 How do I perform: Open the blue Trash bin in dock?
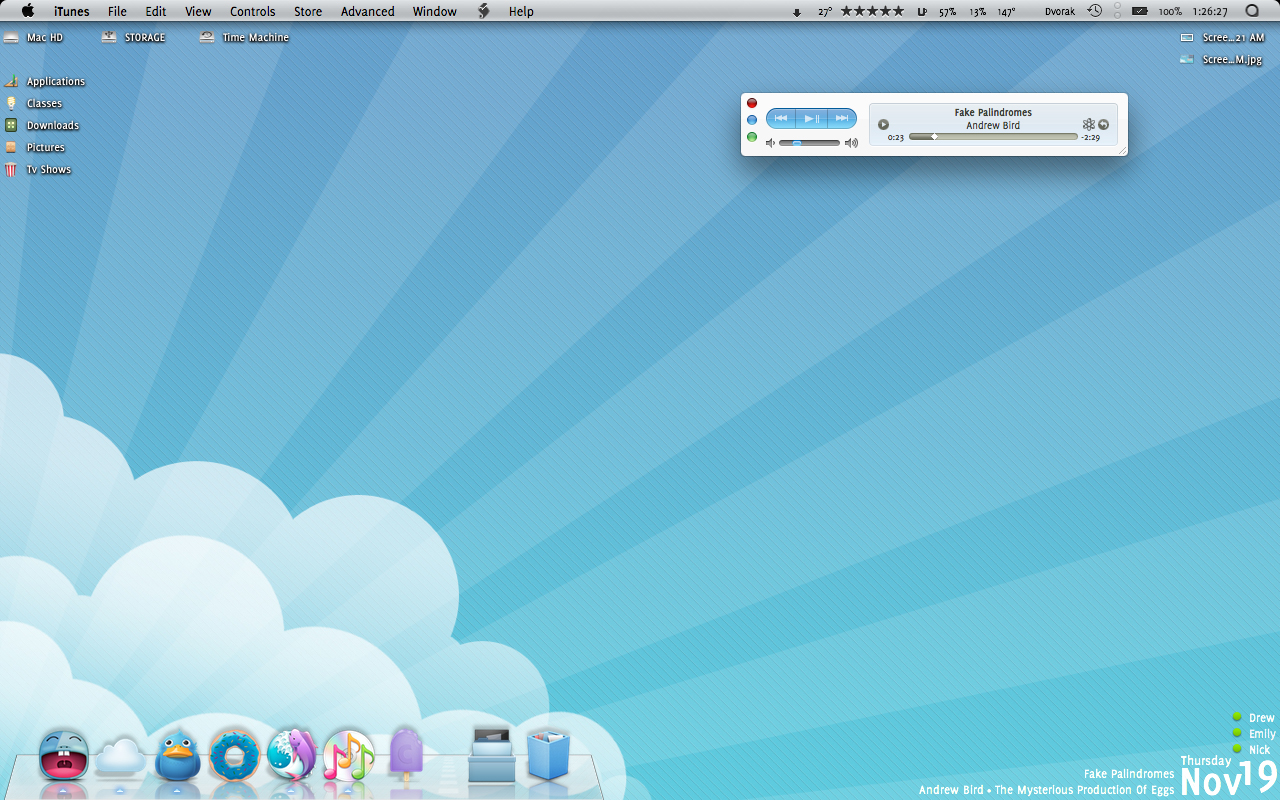[x=548, y=755]
